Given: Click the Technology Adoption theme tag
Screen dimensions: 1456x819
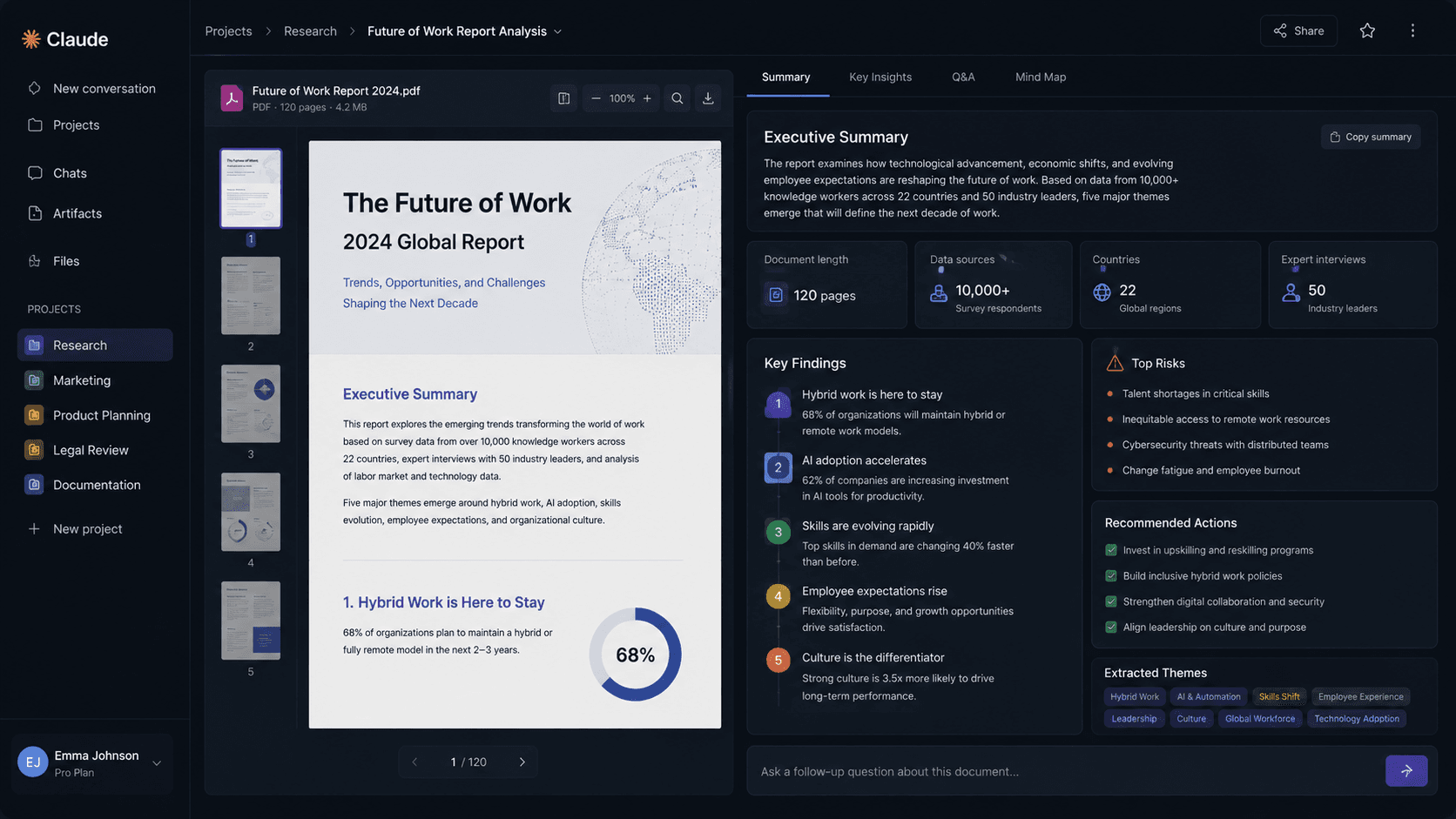Looking at the screenshot, I should click(x=1357, y=719).
